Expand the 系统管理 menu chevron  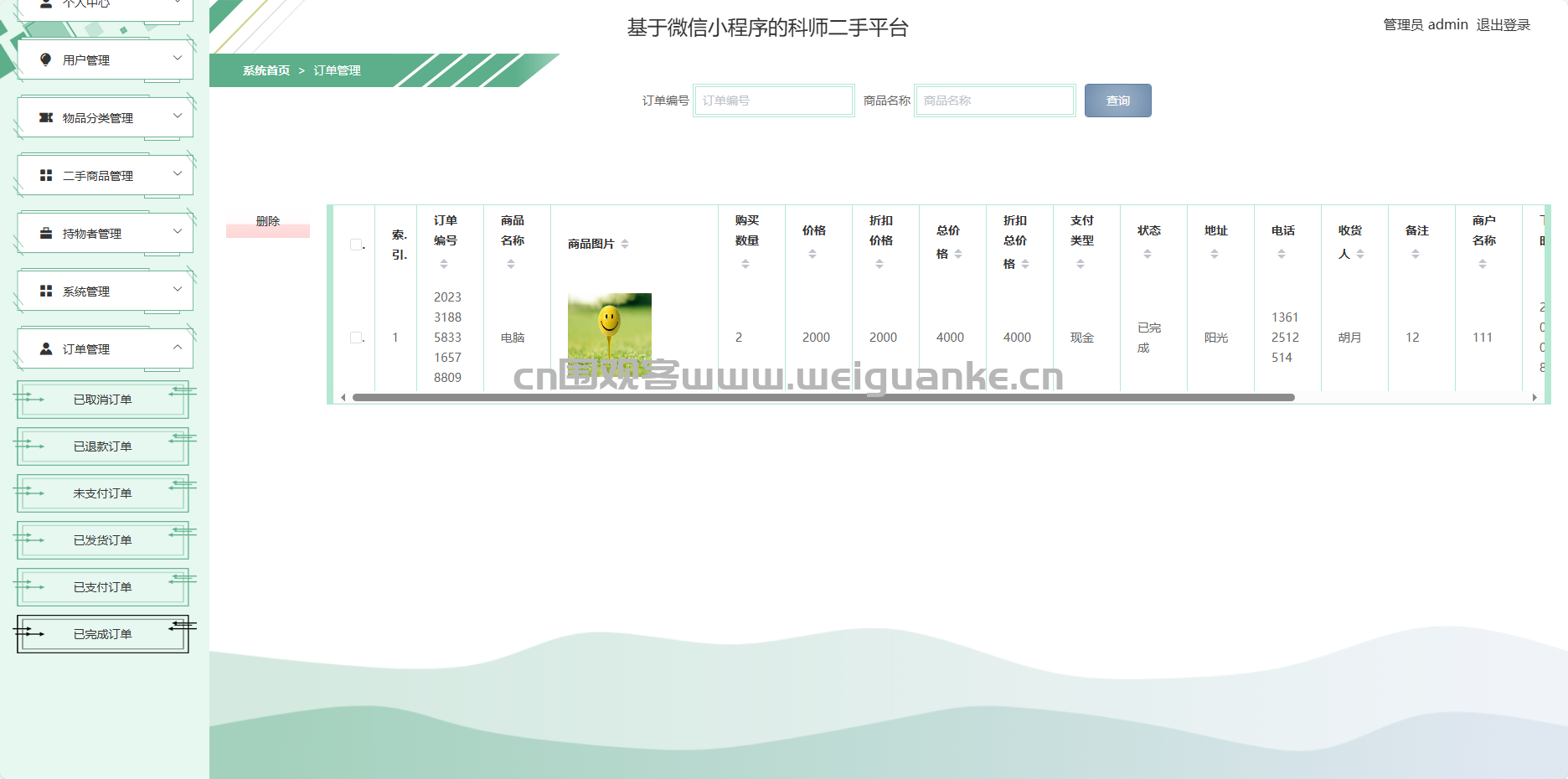point(178,289)
